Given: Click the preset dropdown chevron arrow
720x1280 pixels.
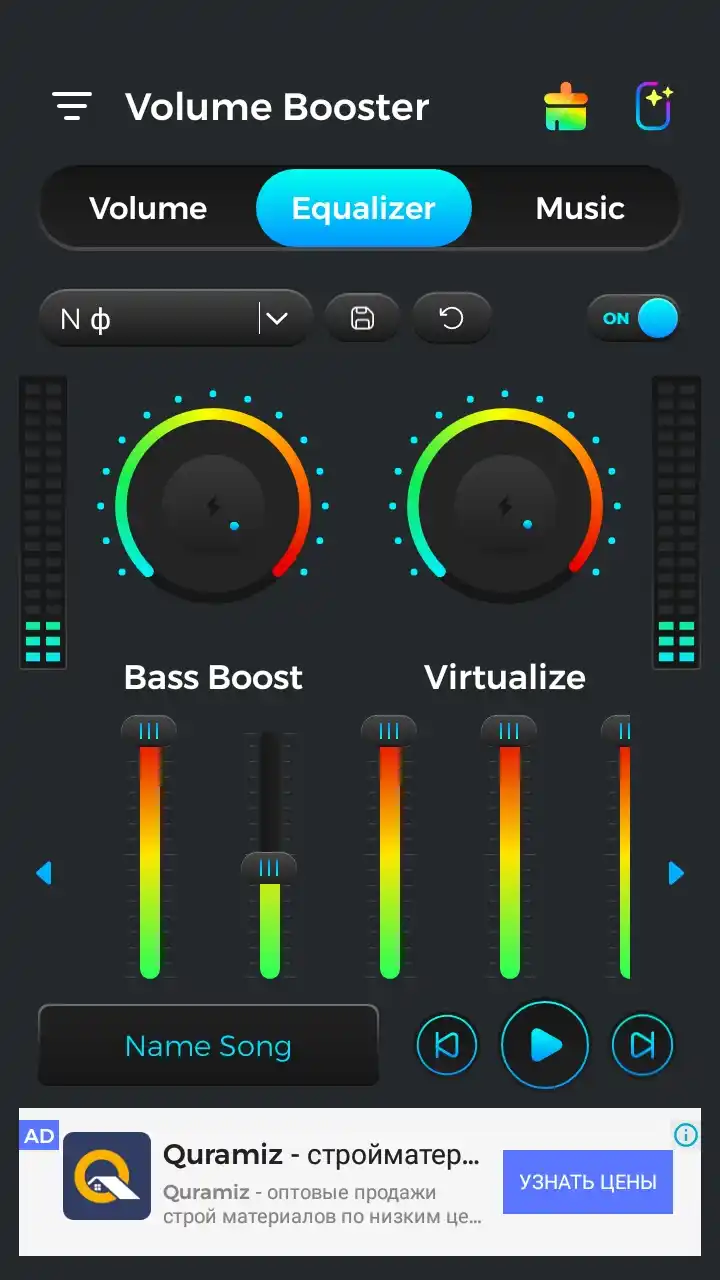Looking at the screenshot, I should pyautogui.click(x=277, y=319).
